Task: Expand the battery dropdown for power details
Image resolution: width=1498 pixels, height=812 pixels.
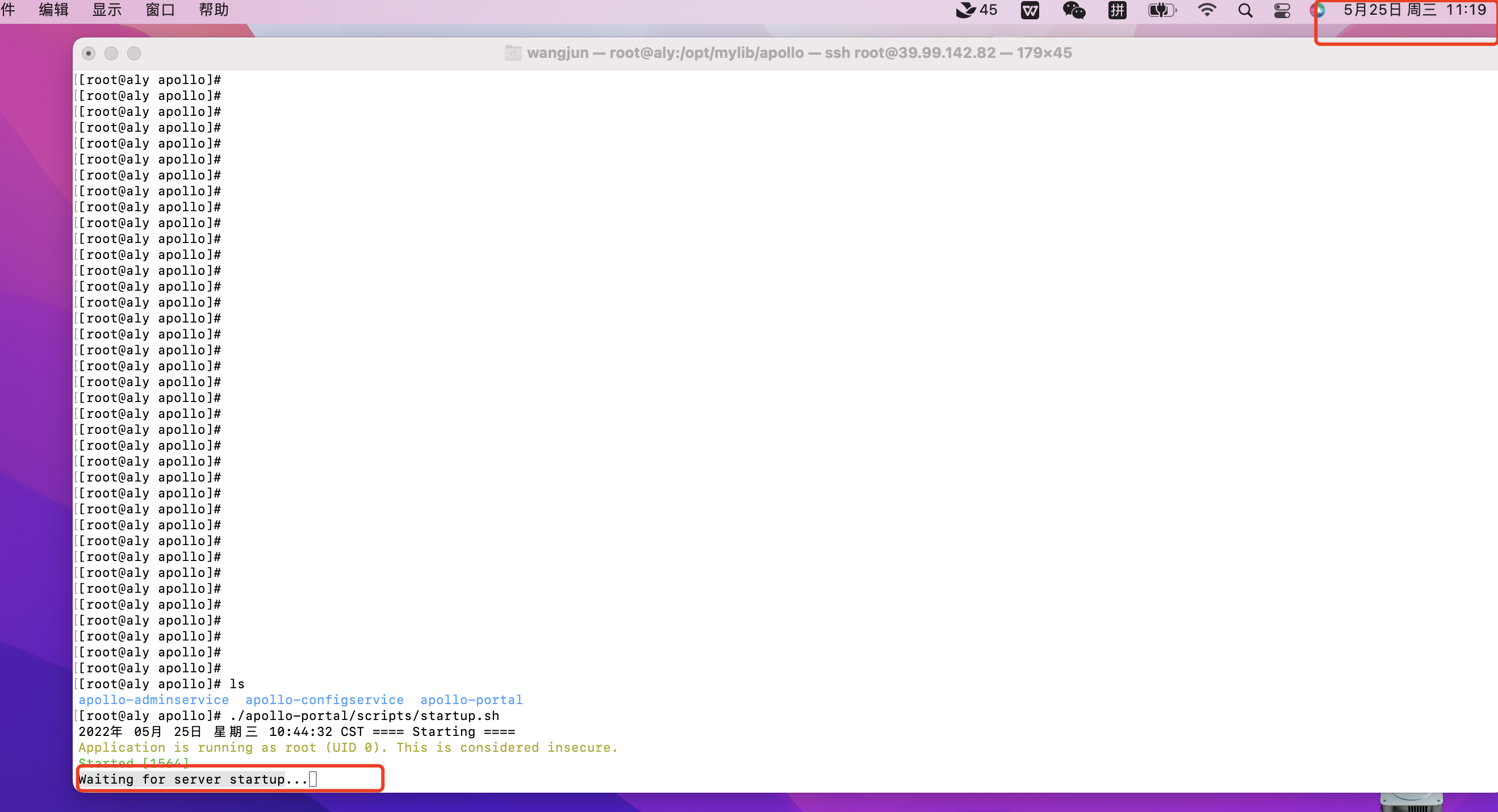Action: 1161,10
